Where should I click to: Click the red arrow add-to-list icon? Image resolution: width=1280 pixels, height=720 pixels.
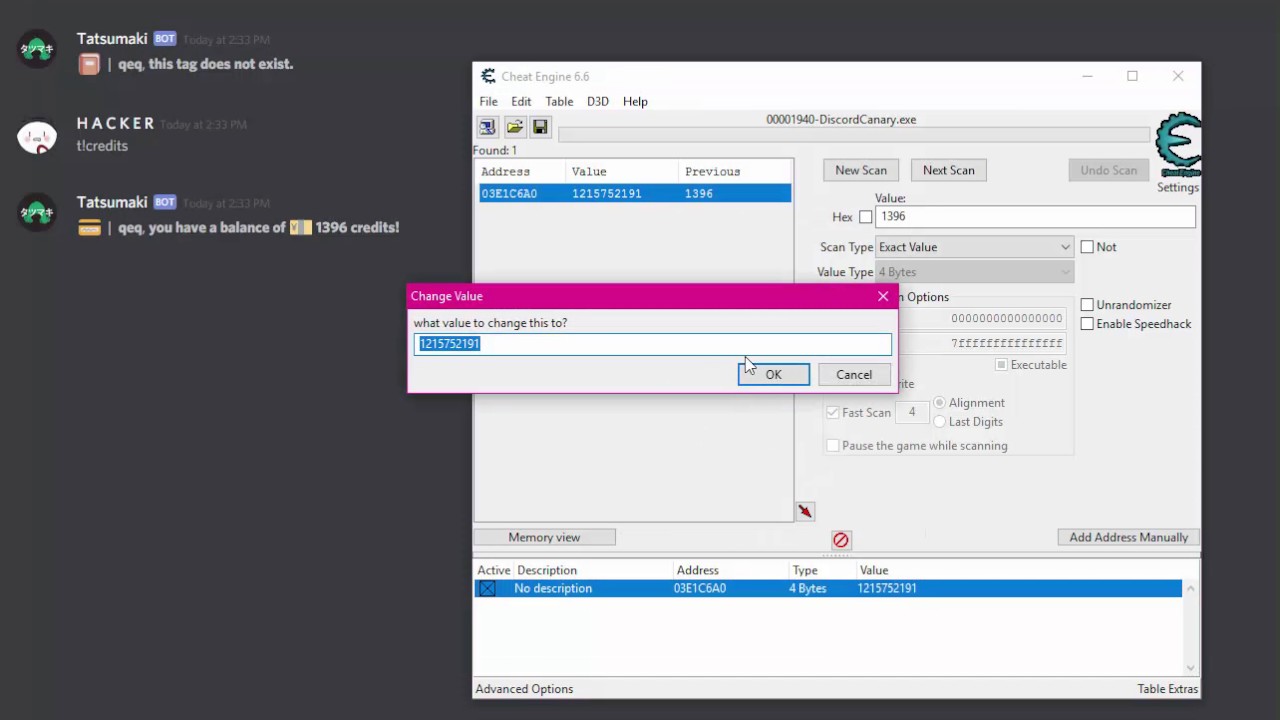tap(805, 511)
